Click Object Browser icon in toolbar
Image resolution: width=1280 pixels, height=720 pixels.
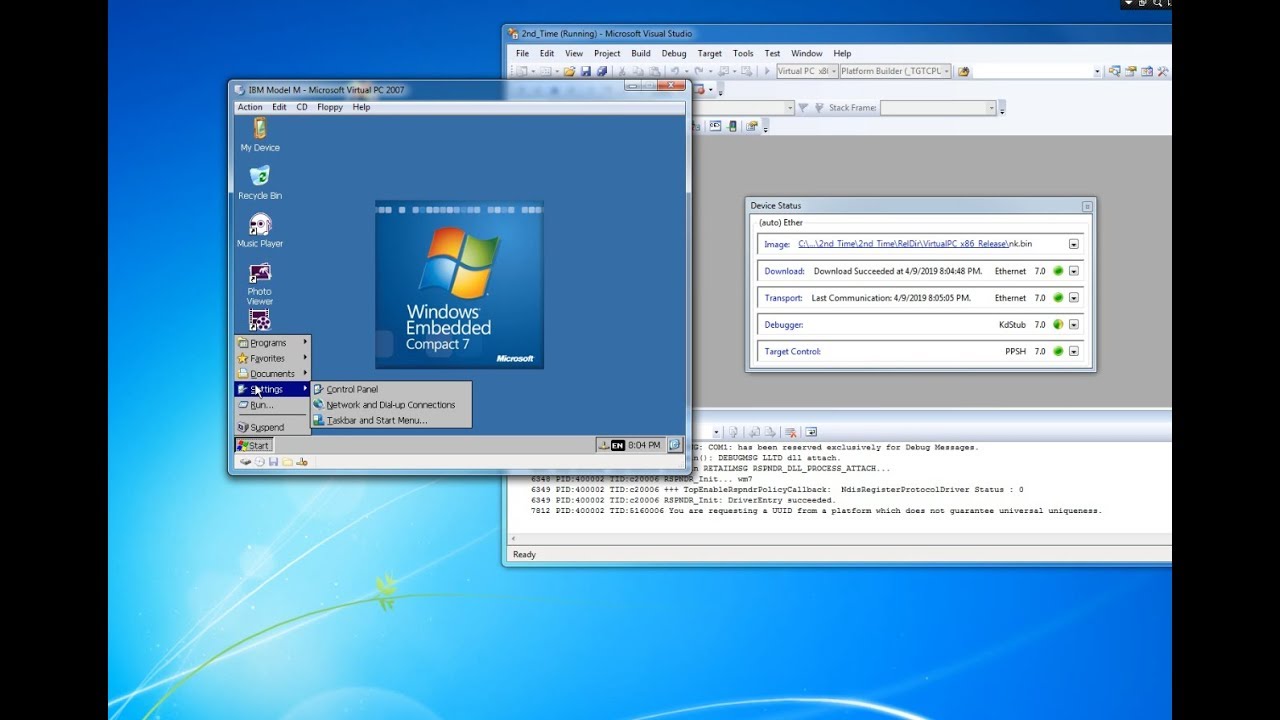point(1147,71)
